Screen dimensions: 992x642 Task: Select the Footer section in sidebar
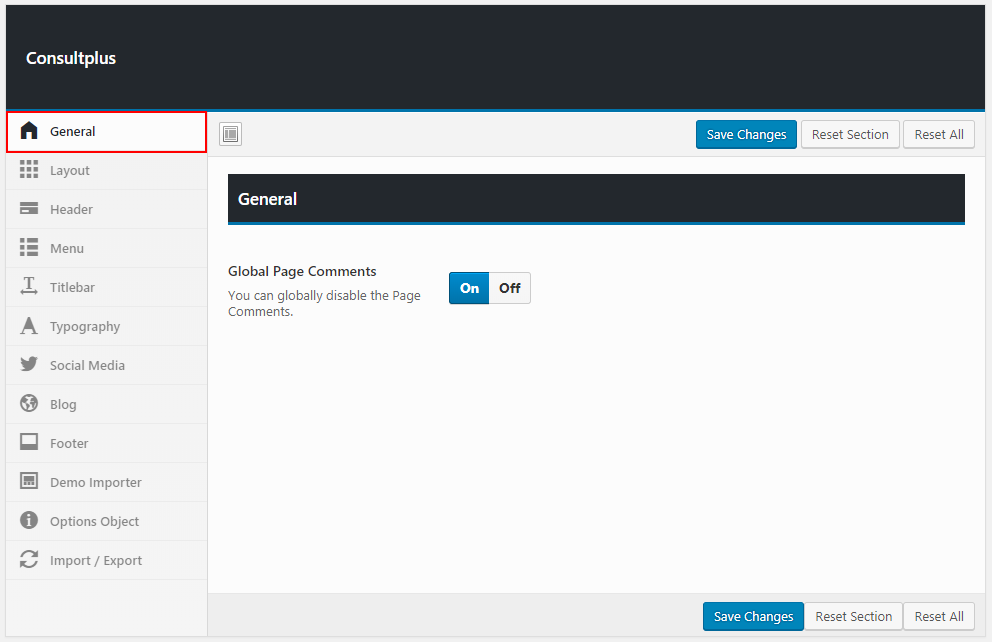(69, 443)
